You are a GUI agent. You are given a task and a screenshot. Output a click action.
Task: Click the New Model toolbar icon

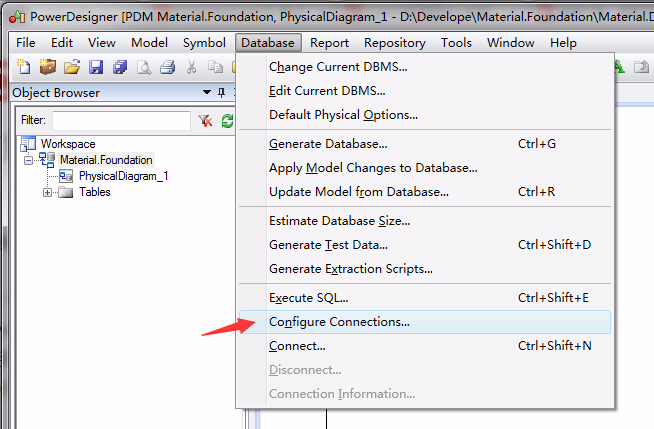point(24,67)
